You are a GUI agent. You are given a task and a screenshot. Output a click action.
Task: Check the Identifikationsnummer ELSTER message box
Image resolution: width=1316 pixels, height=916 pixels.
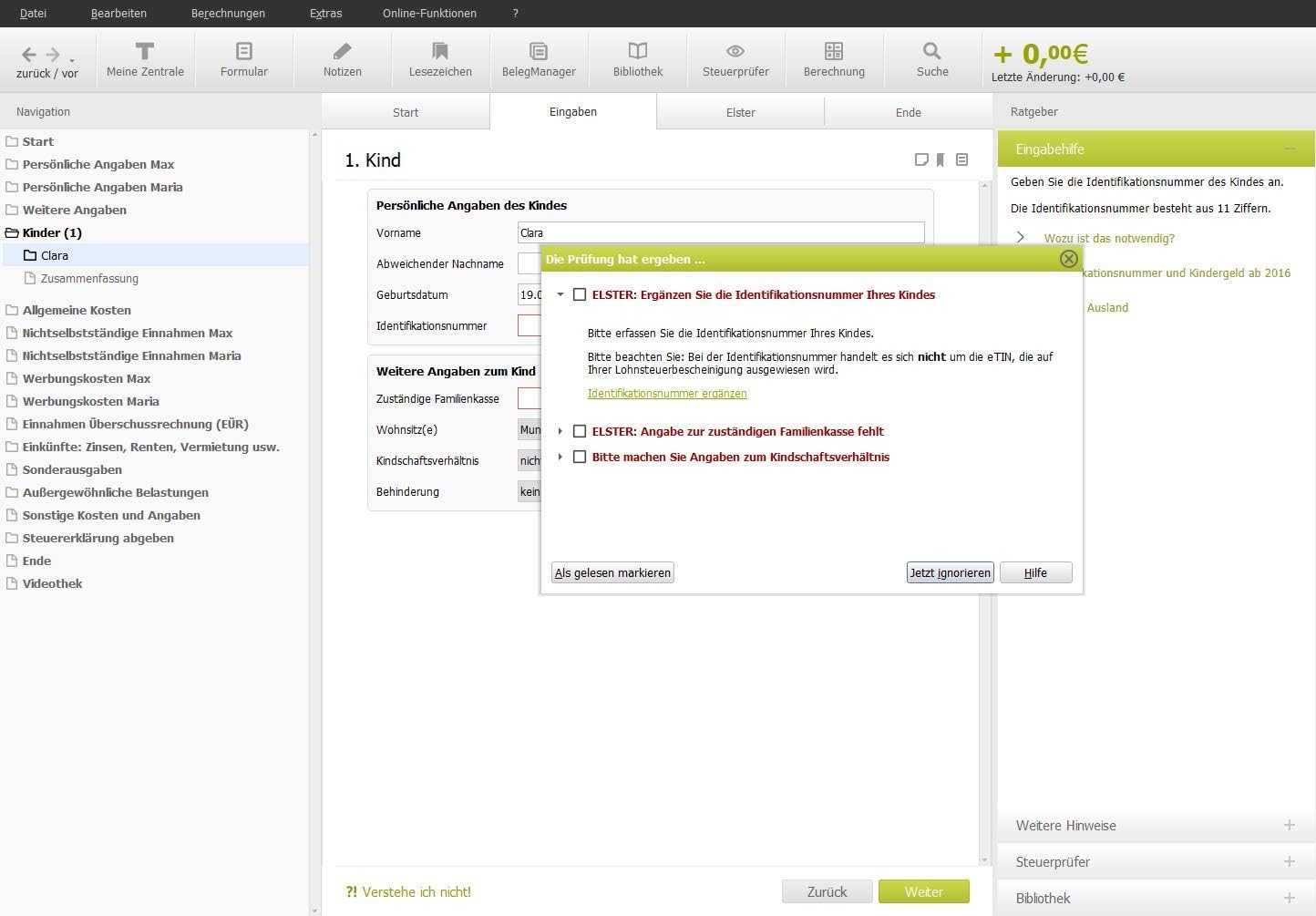click(x=580, y=294)
